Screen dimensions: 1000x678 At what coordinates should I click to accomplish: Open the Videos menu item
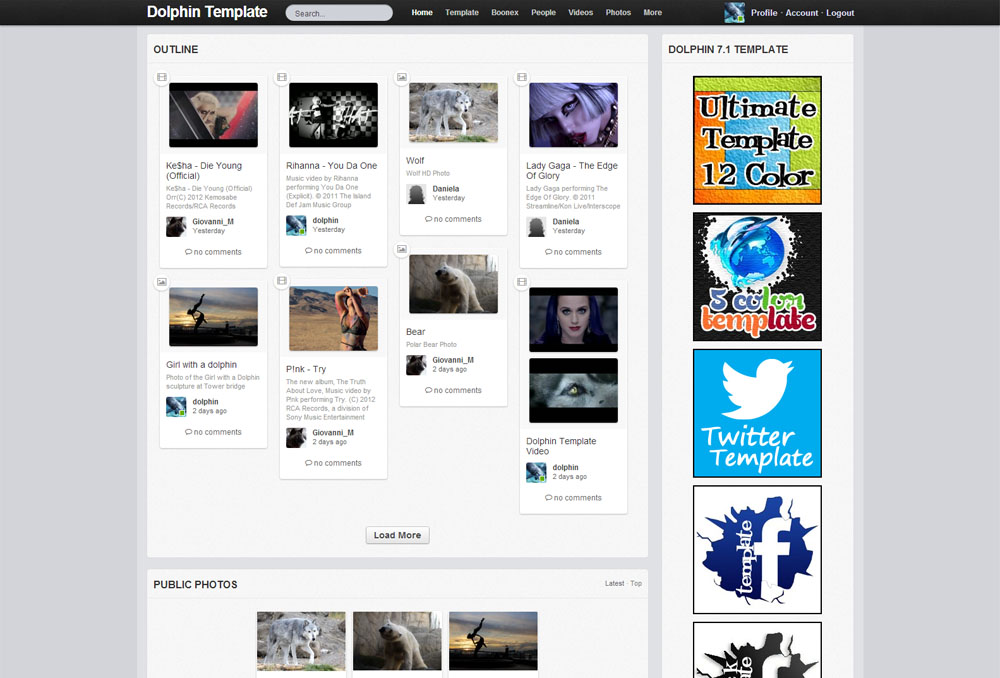(x=580, y=13)
